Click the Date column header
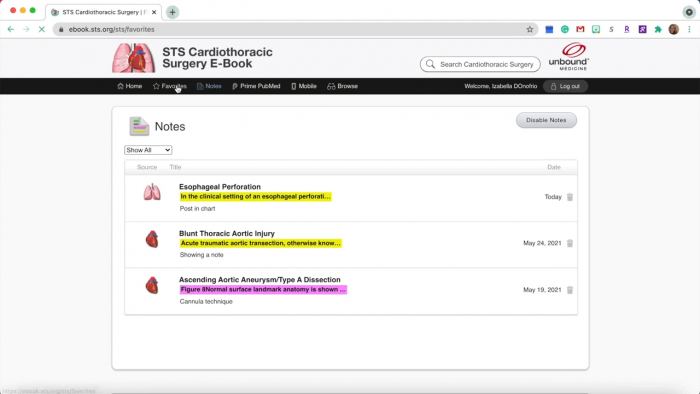 [554, 167]
